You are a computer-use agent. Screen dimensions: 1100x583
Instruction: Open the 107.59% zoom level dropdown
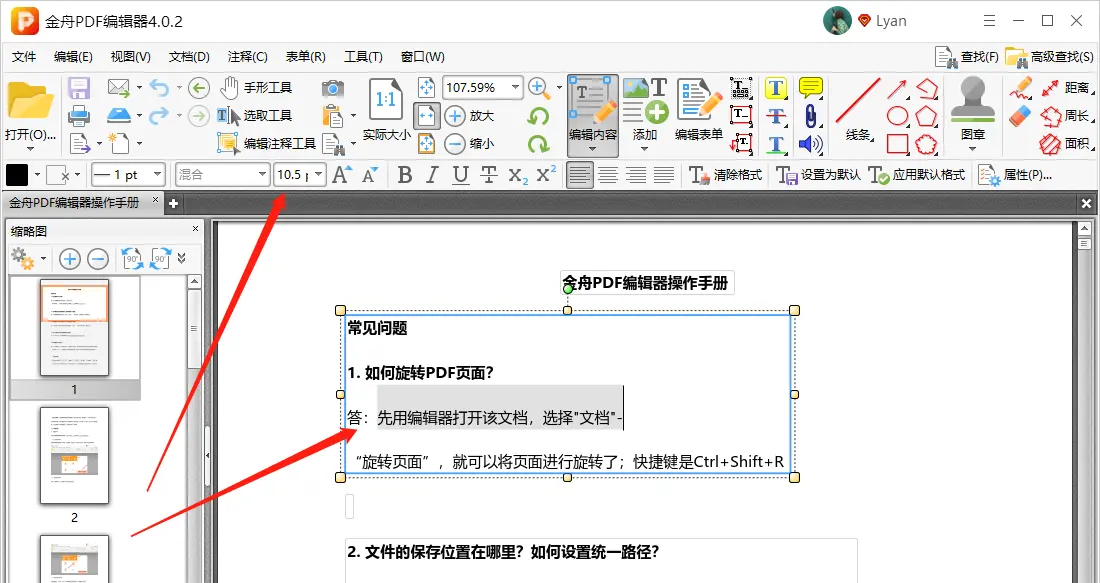click(x=516, y=88)
